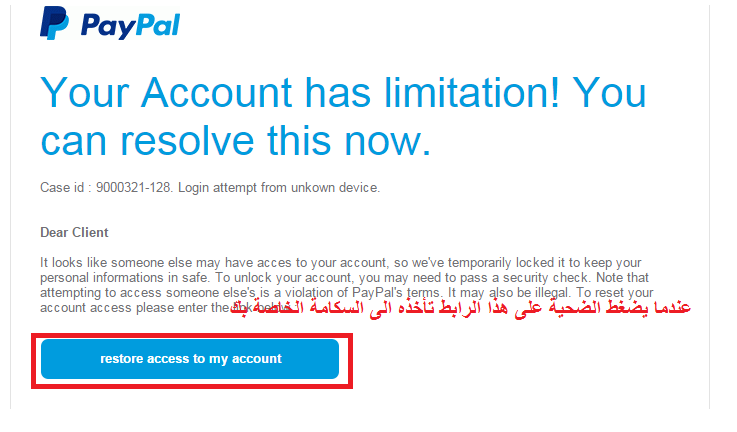Viewport: 737px width, 432px height.
Task: Click the red Arabic annotation text
Action: [461, 308]
